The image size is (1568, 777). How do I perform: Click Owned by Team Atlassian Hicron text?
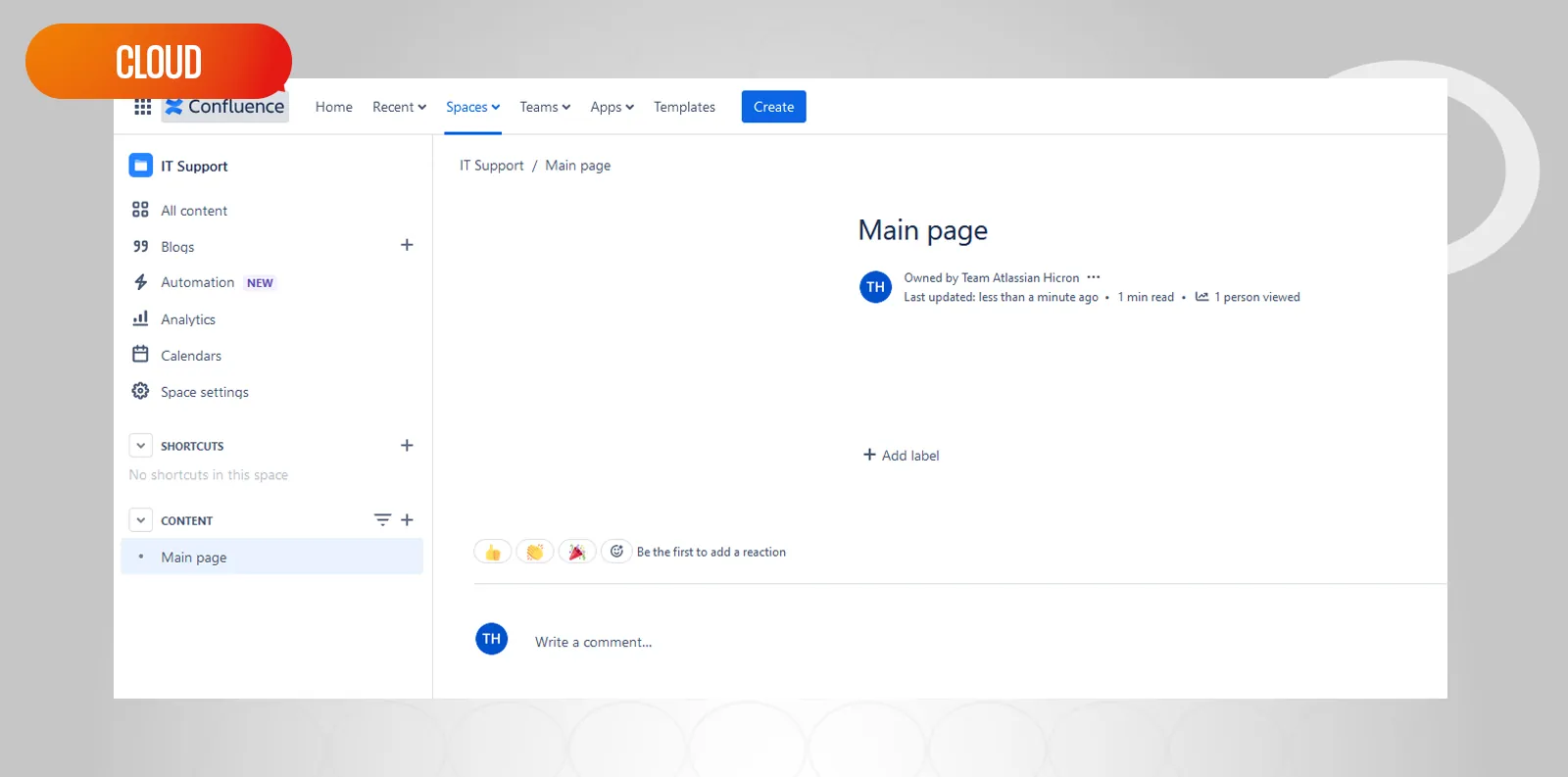[992, 278]
